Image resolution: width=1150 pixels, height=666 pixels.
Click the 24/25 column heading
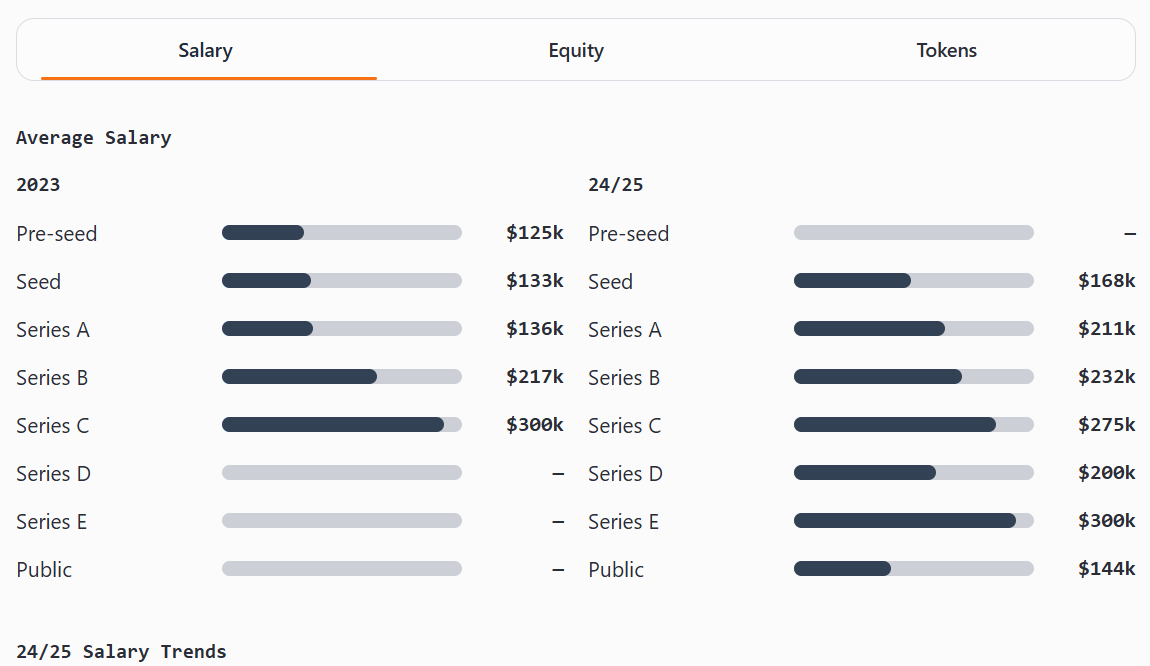pos(615,185)
